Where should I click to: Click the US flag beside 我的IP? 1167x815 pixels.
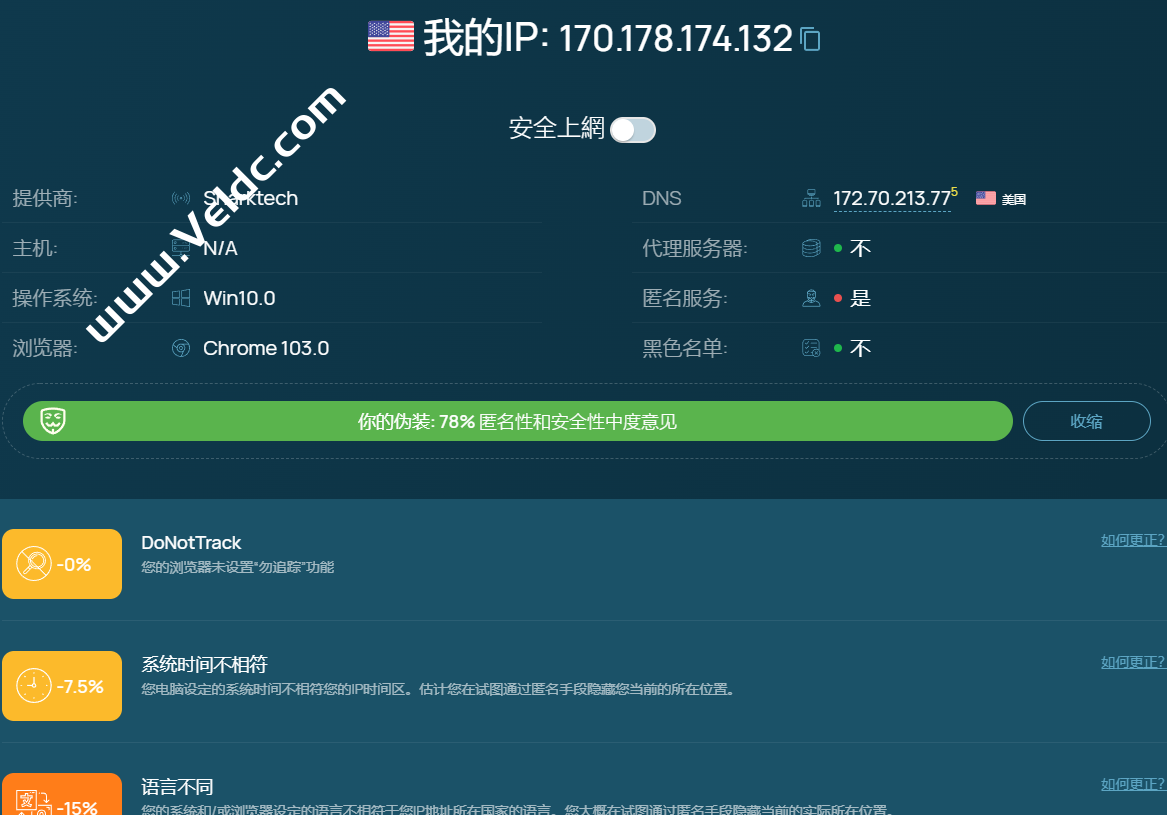pos(390,36)
